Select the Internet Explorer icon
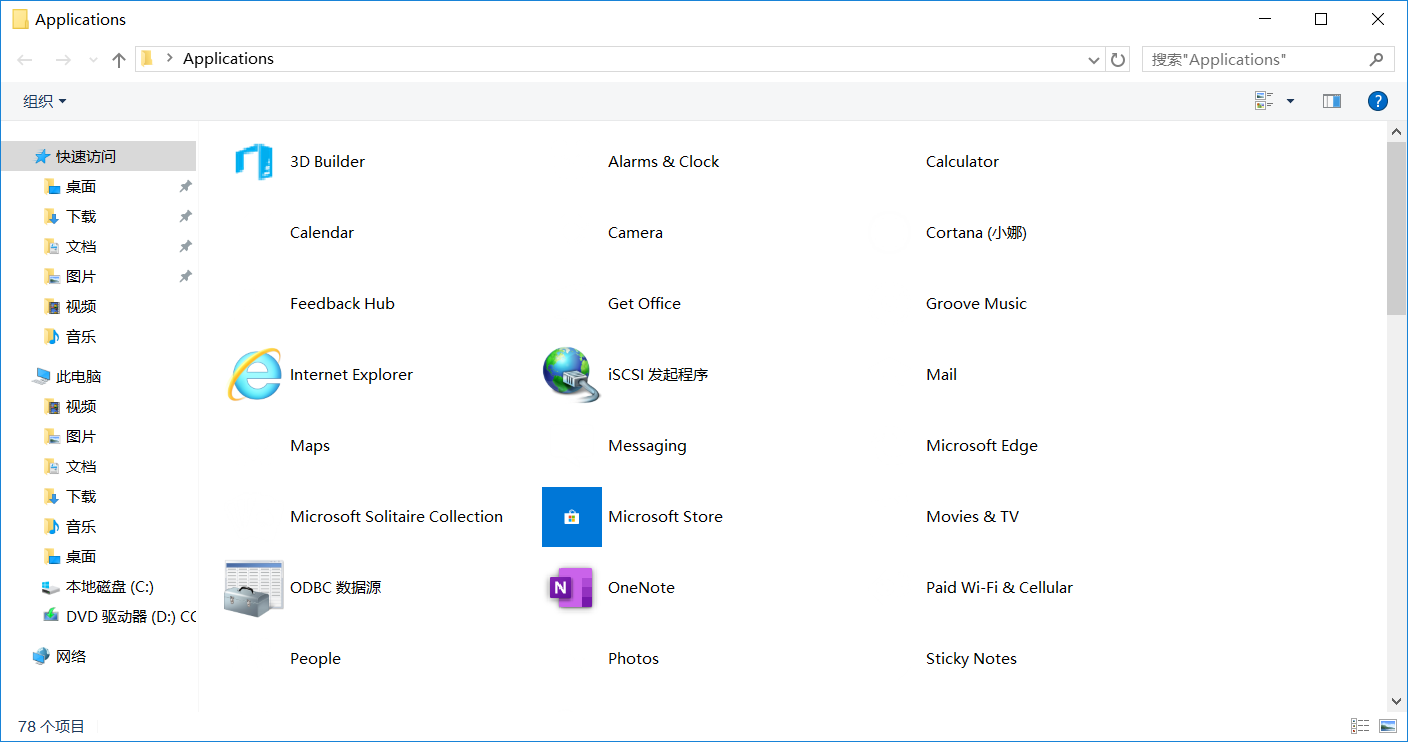Screen dimensions: 1408x742 click(x=254, y=375)
